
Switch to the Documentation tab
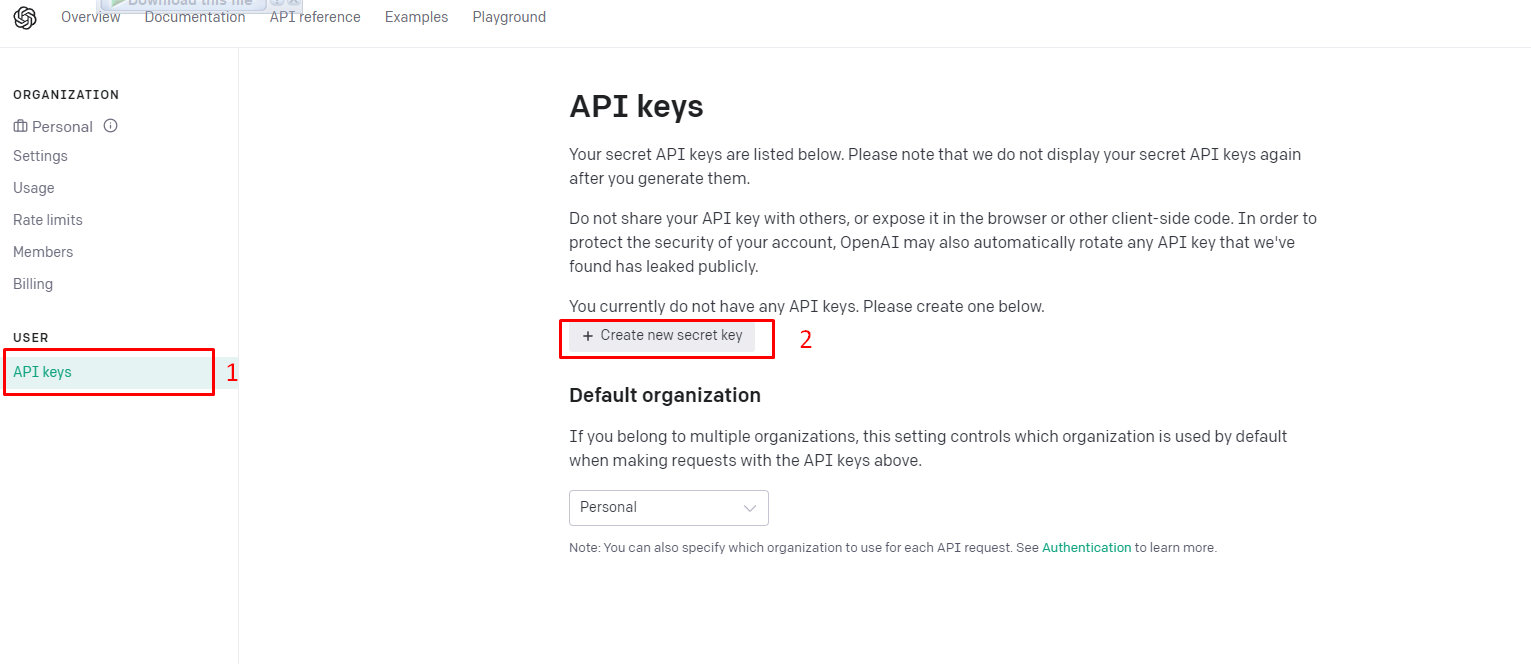(195, 17)
